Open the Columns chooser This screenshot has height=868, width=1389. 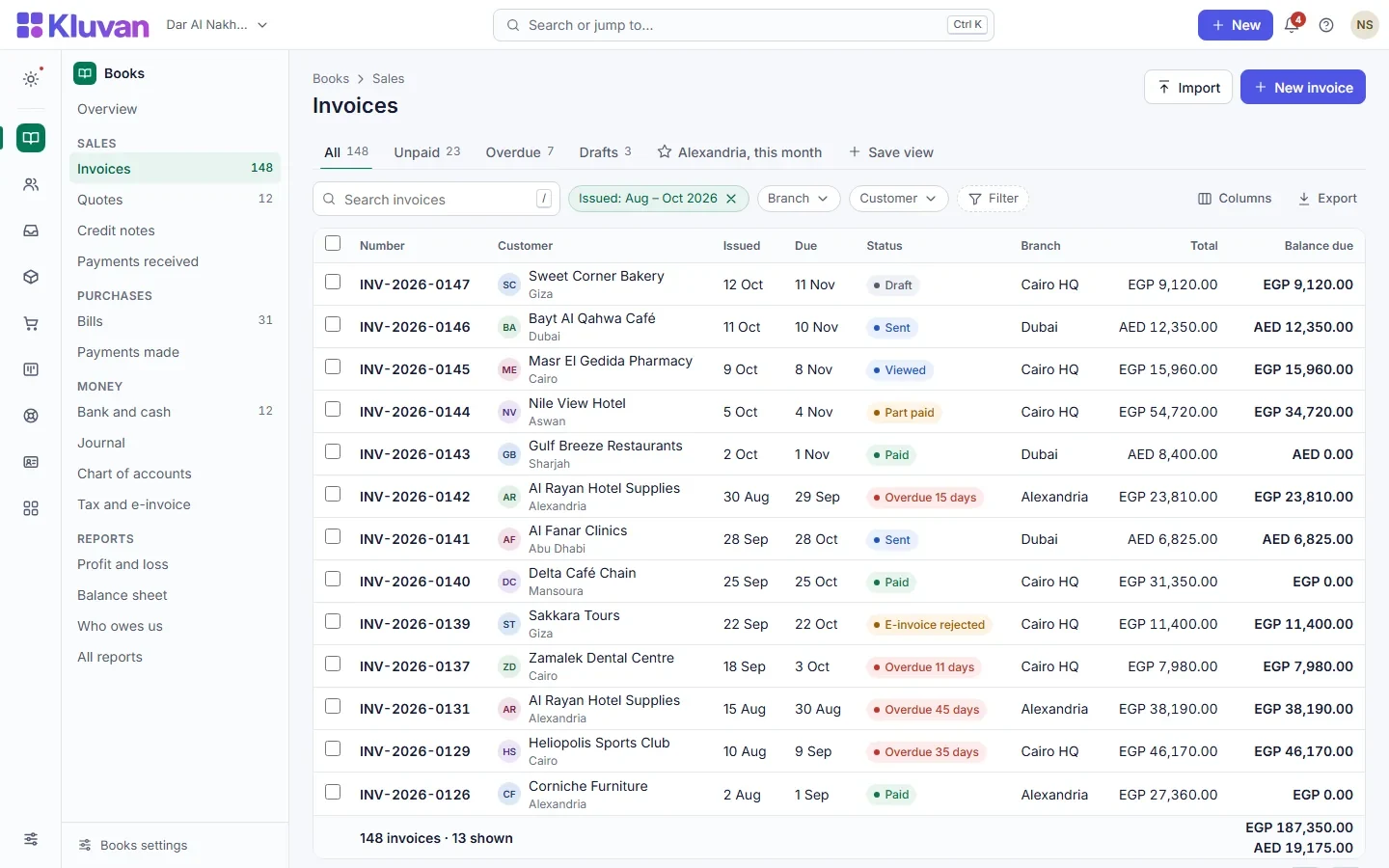tap(1235, 199)
